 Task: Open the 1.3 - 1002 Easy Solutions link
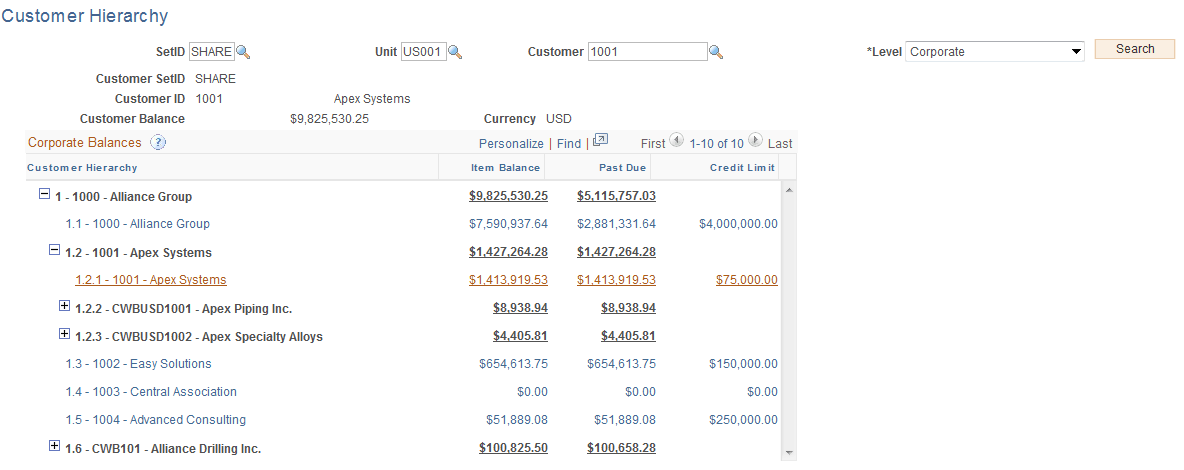tap(138, 364)
